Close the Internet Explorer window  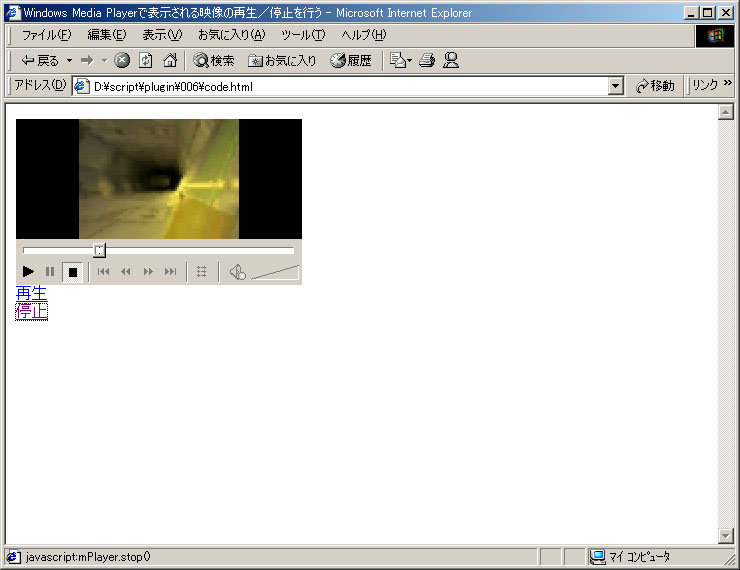[725, 13]
